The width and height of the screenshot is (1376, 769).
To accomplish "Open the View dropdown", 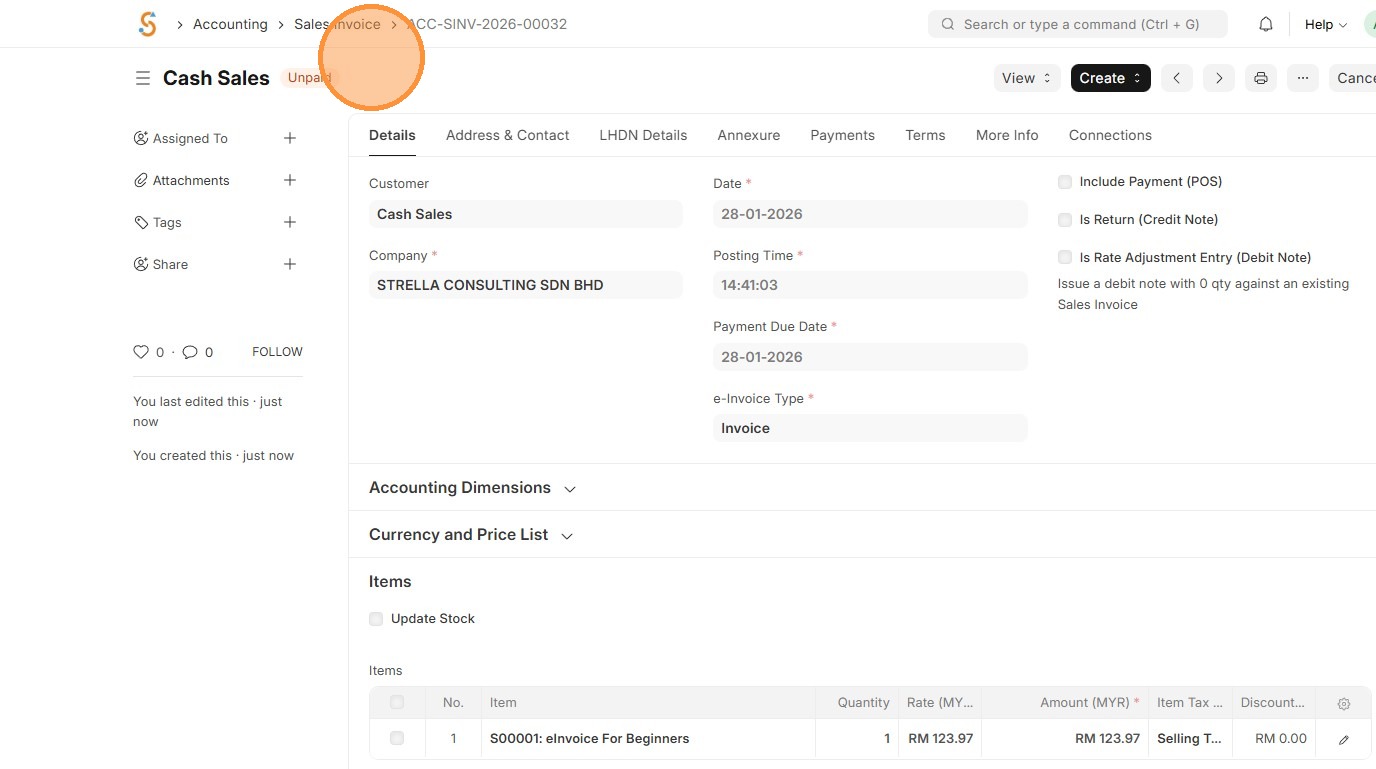I will tap(1026, 78).
